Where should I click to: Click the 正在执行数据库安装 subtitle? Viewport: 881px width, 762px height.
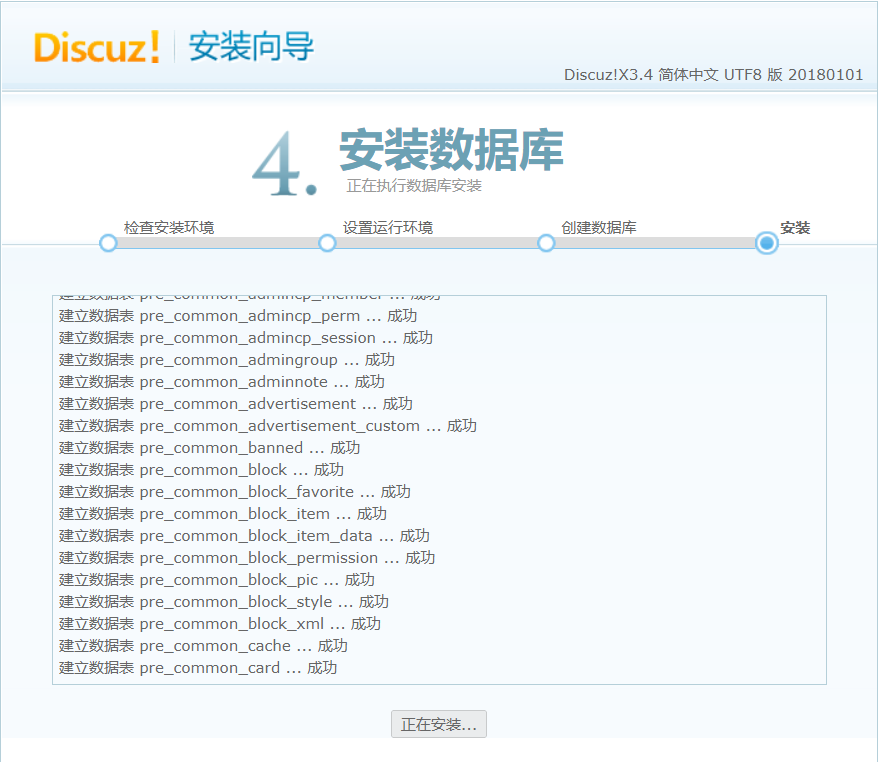coord(414,186)
